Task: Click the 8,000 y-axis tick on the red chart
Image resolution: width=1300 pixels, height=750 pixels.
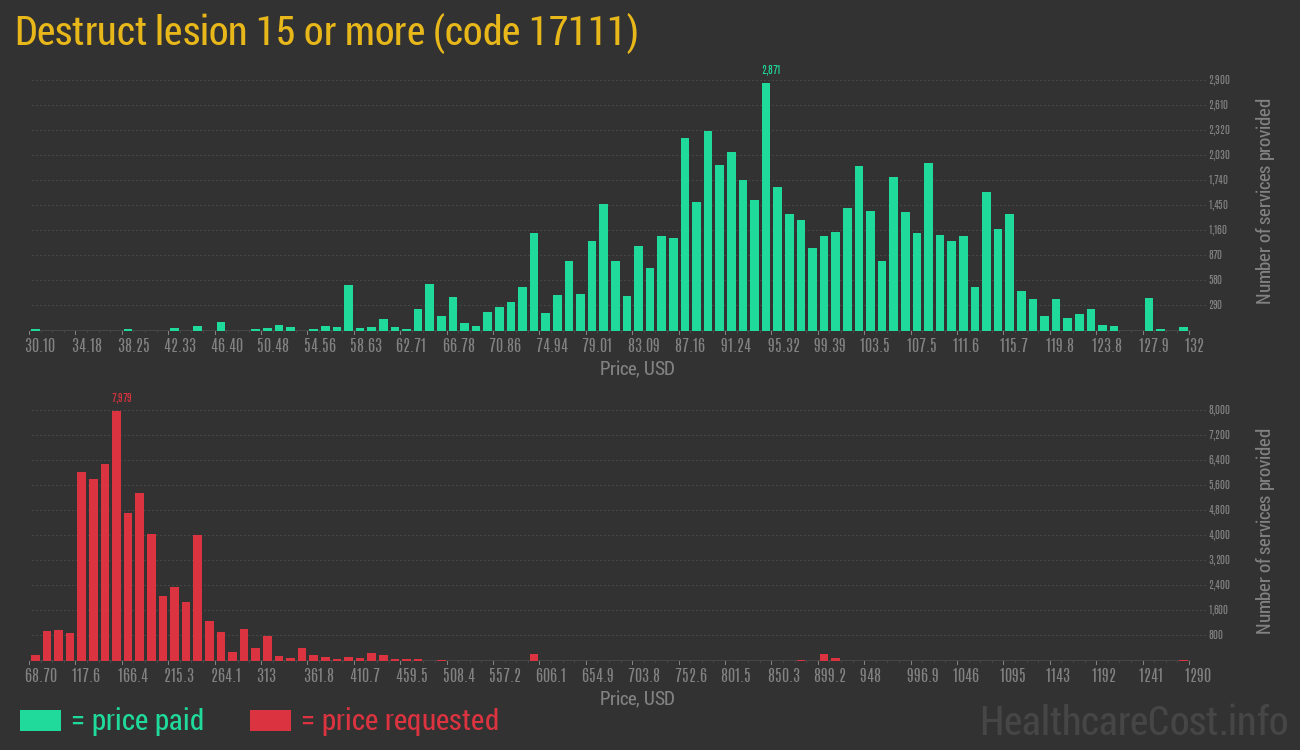Action: [1218, 410]
